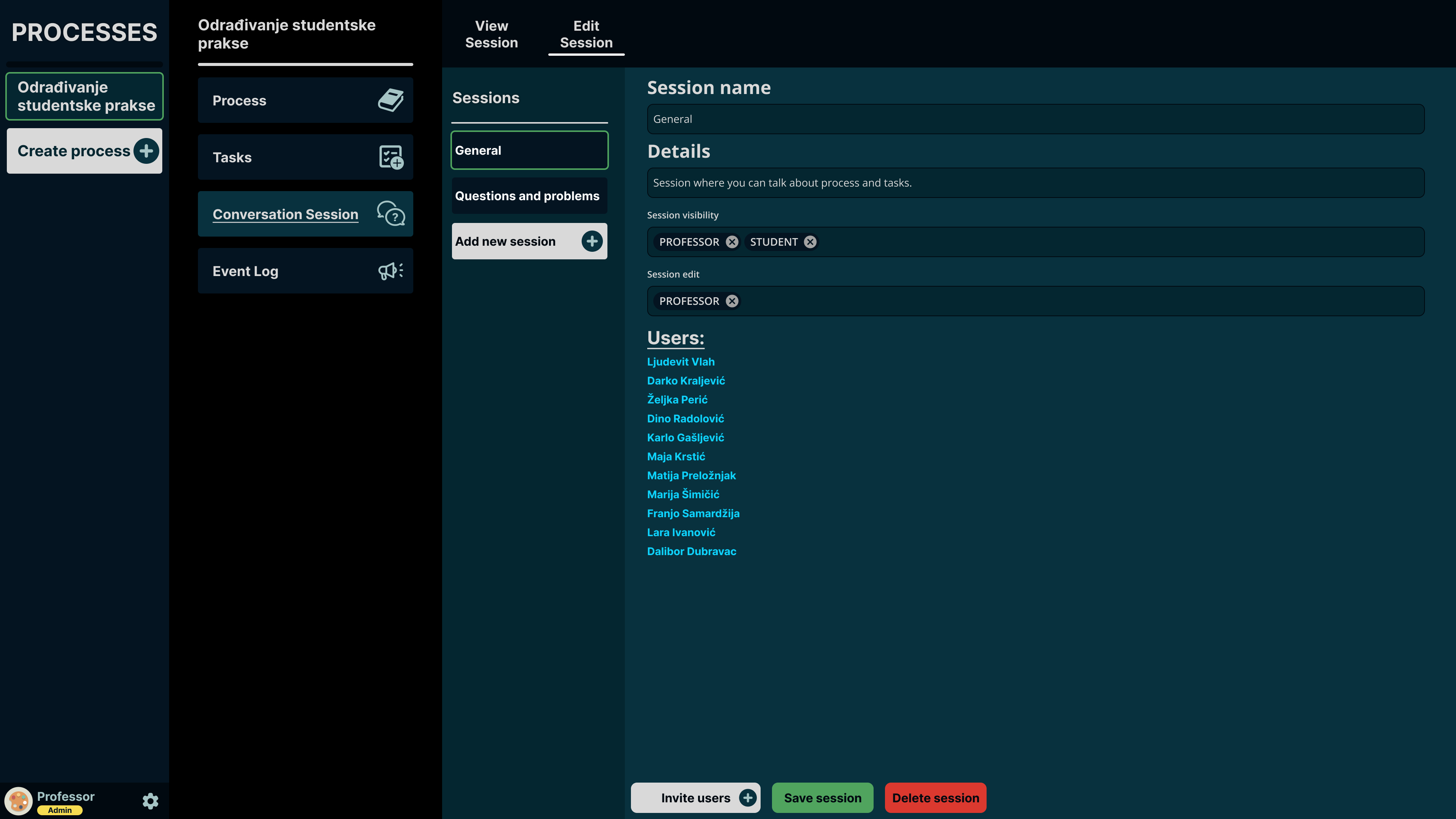Viewport: 1456px width, 819px height.
Task: Click the Tasks checklist icon
Action: click(391, 157)
